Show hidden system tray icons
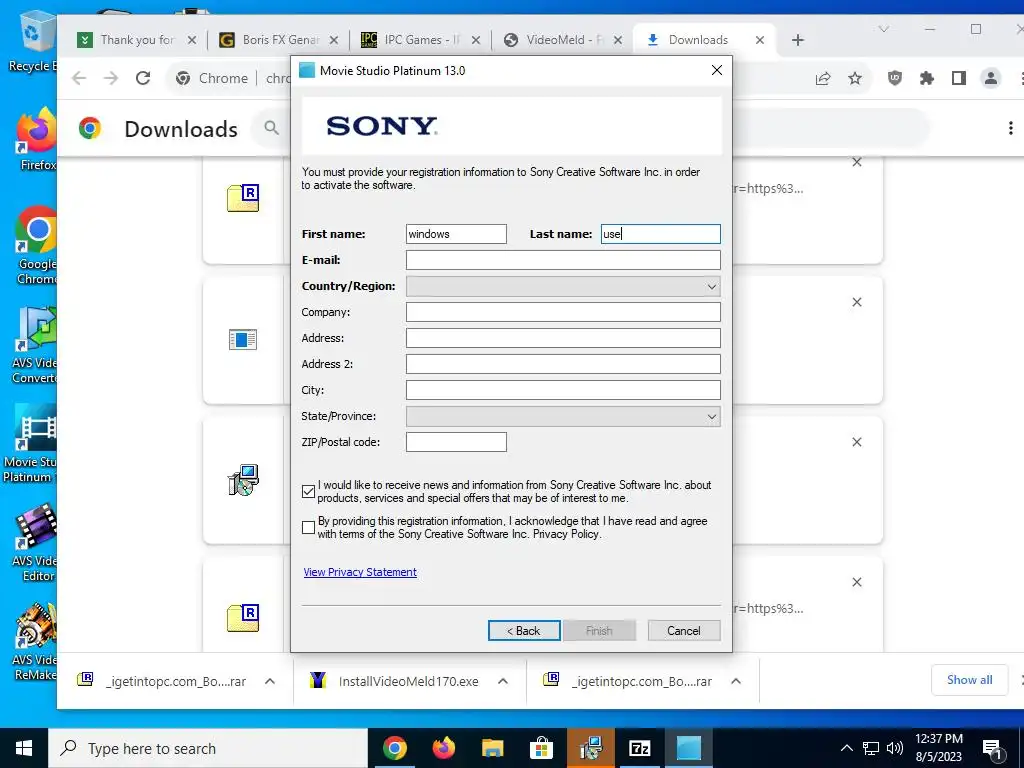Screen dimensions: 1024x768 (x=846, y=748)
